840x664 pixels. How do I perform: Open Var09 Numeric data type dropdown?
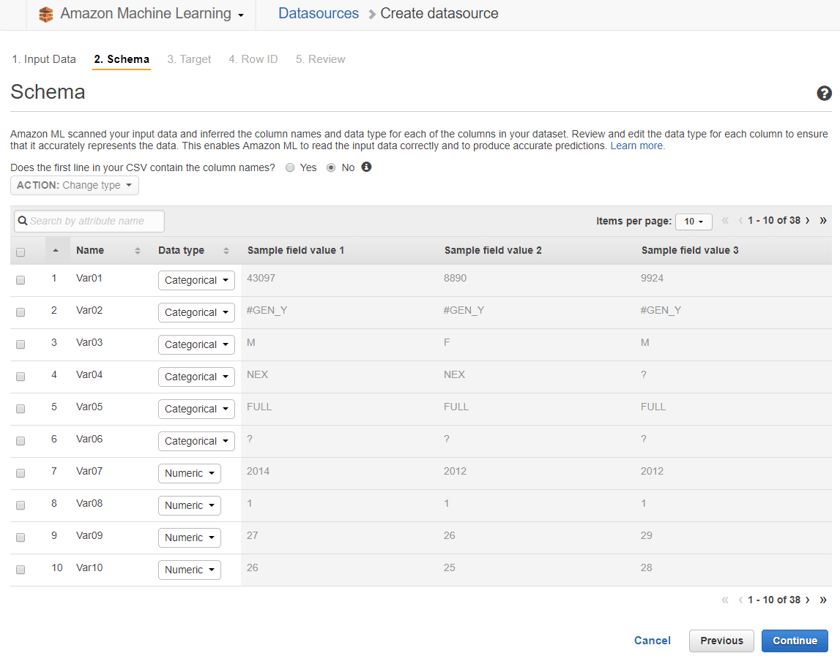pyautogui.click(x=189, y=538)
